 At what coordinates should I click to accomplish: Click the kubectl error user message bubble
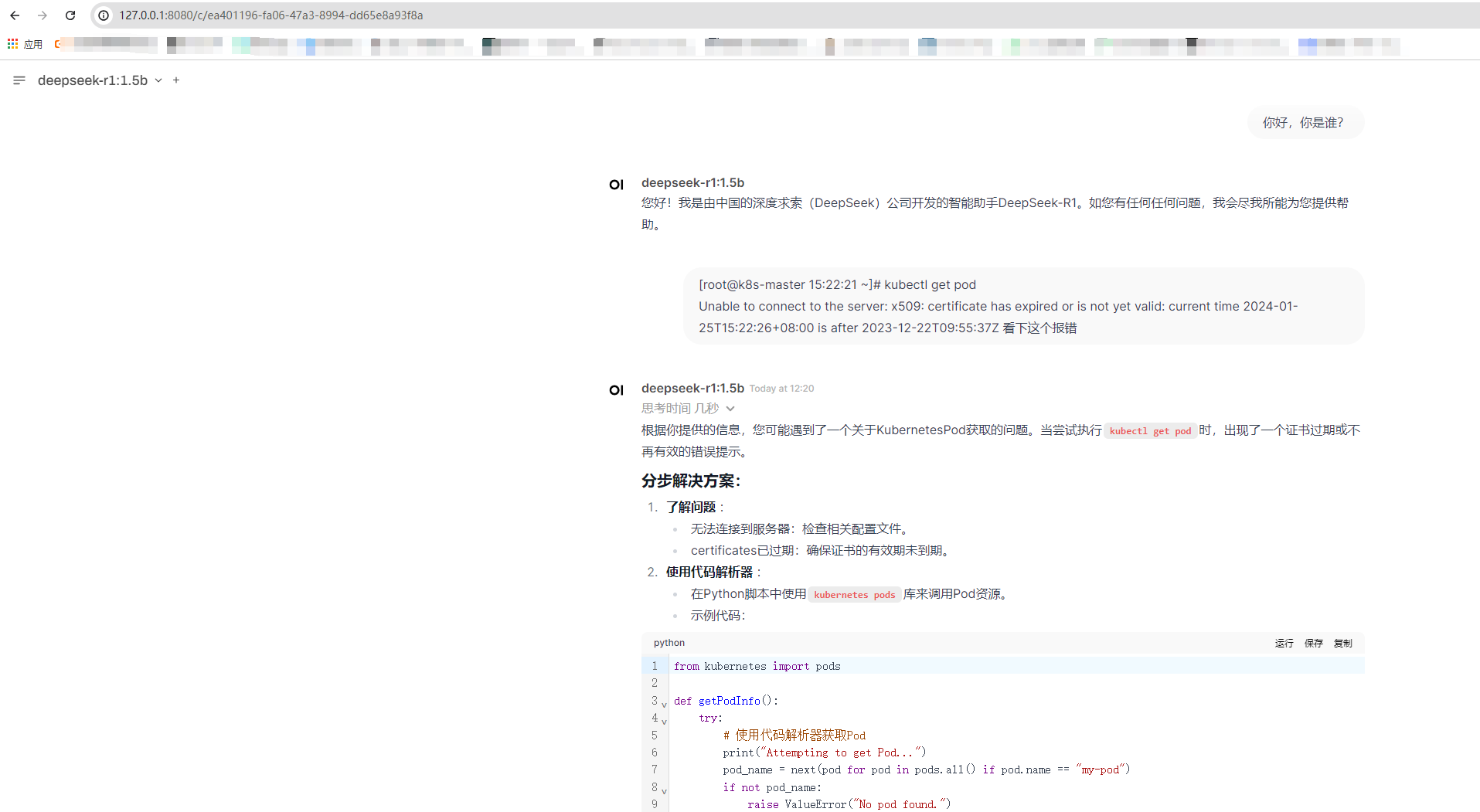(x=1023, y=306)
